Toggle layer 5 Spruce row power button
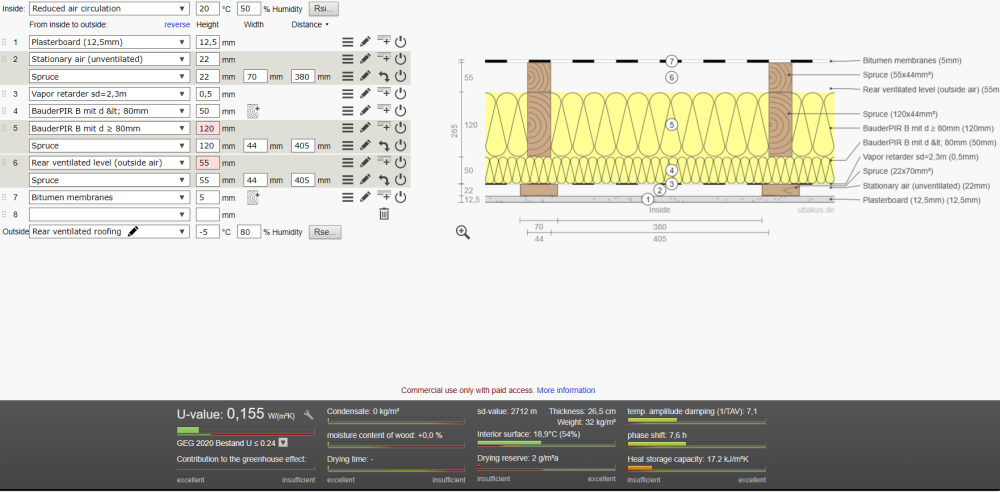The height and width of the screenshot is (492, 1000). coord(401,145)
